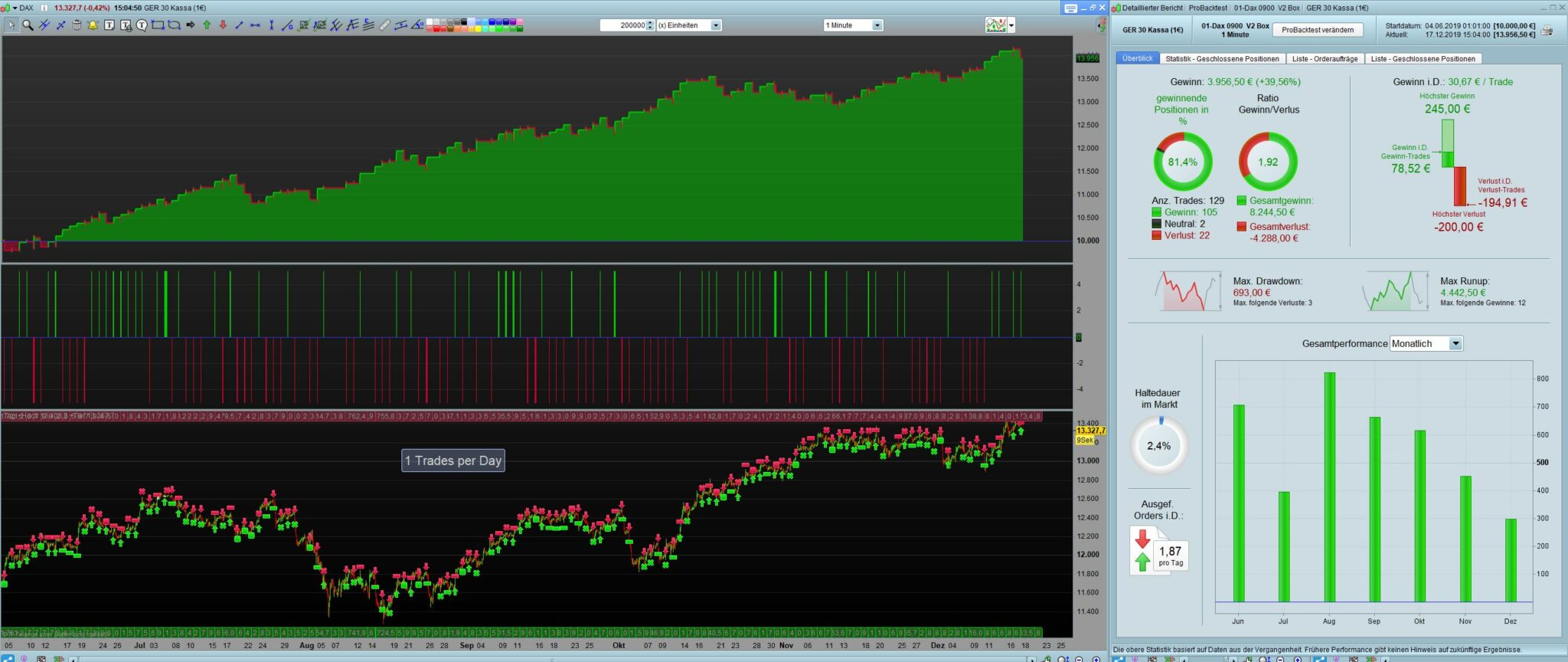Viewport: 1568px width, 662px height.
Task: Select the horizontal line tool
Action: coord(255,25)
